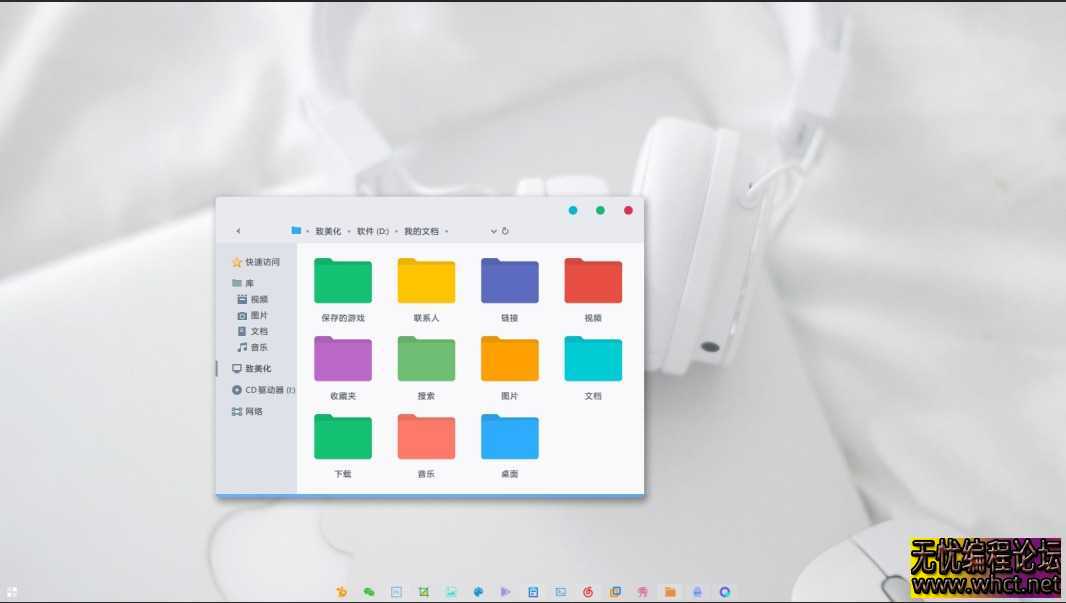Open the purple media player icon on the taskbar
The image size is (1066, 603).
coord(503,591)
